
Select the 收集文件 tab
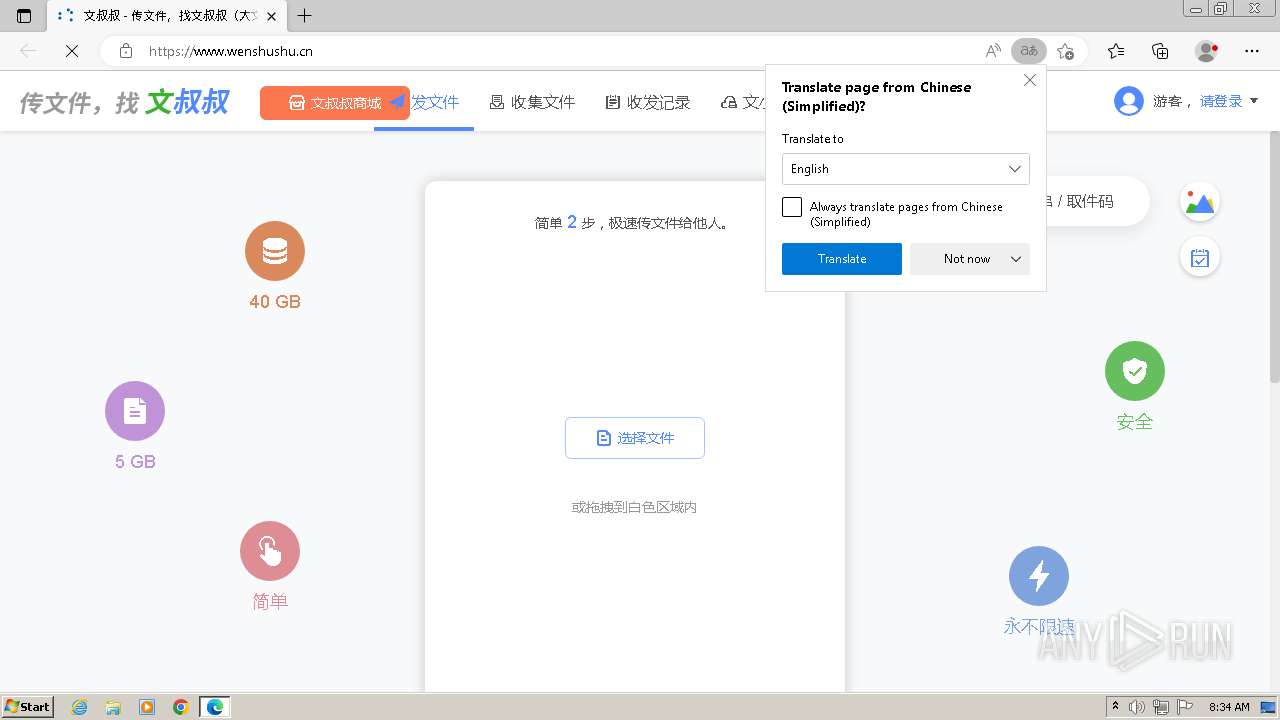click(532, 102)
